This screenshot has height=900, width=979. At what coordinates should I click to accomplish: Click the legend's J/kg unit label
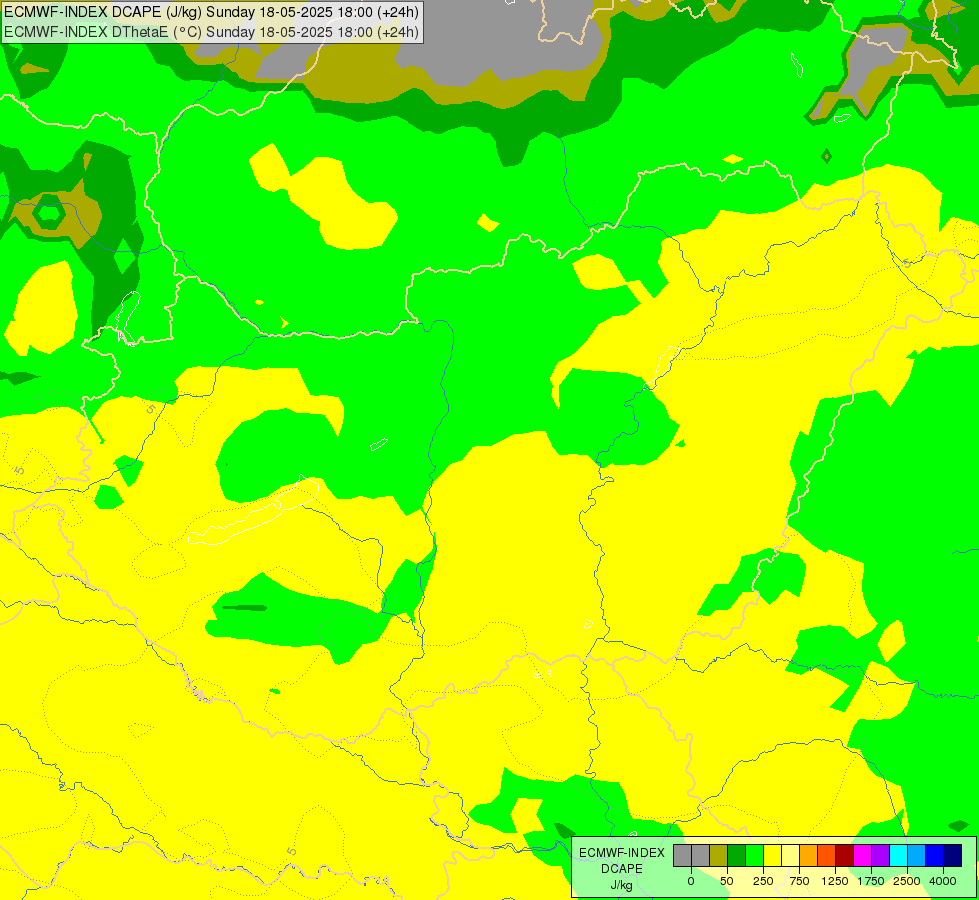tap(622, 885)
